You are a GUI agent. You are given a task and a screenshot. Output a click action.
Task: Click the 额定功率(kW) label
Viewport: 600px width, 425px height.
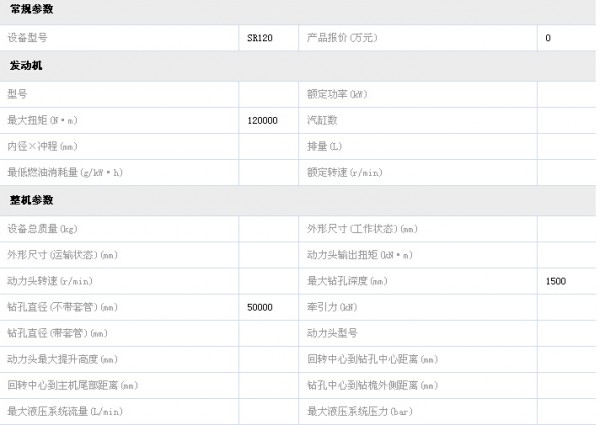(x=336, y=94)
